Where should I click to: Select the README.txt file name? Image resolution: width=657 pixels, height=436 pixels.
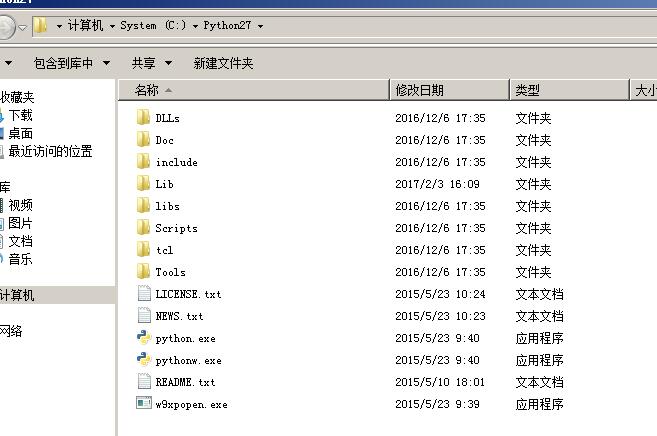pos(185,382)
